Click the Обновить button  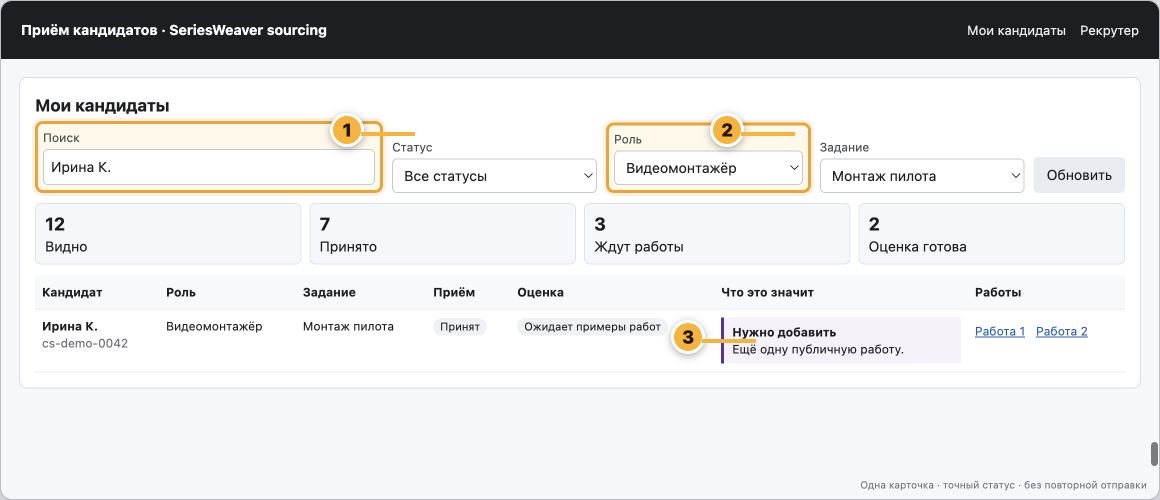[1079, 175]
